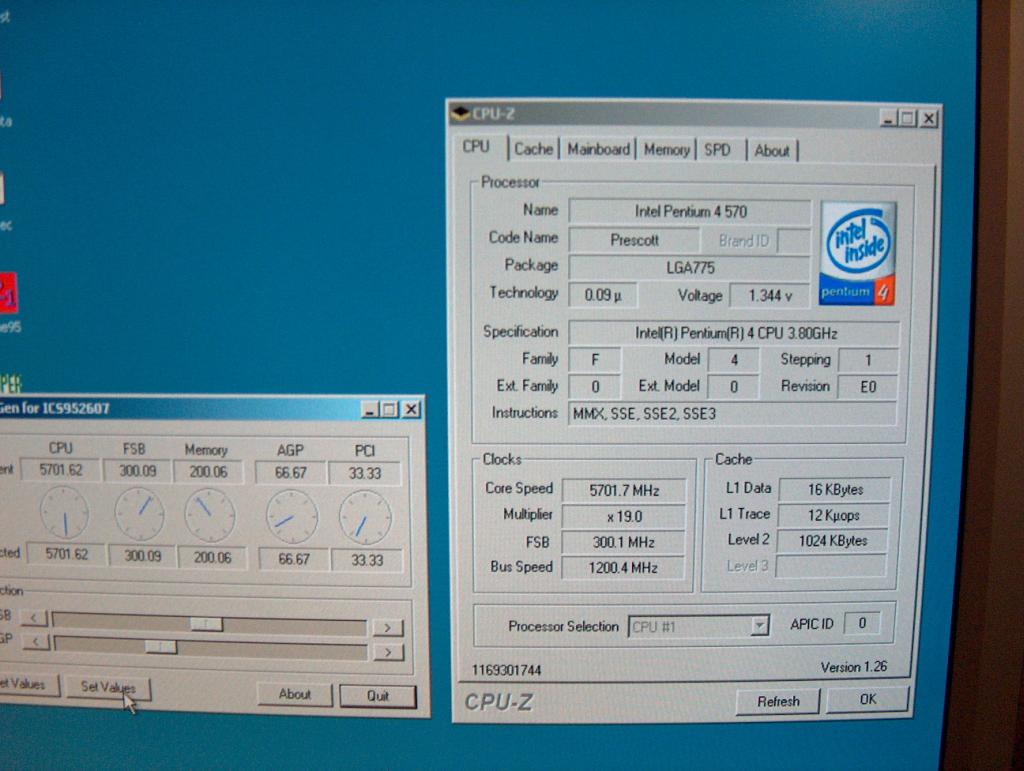
Task: Select the Memory tab in CPU-Z
Action: (x=667, y=150)
